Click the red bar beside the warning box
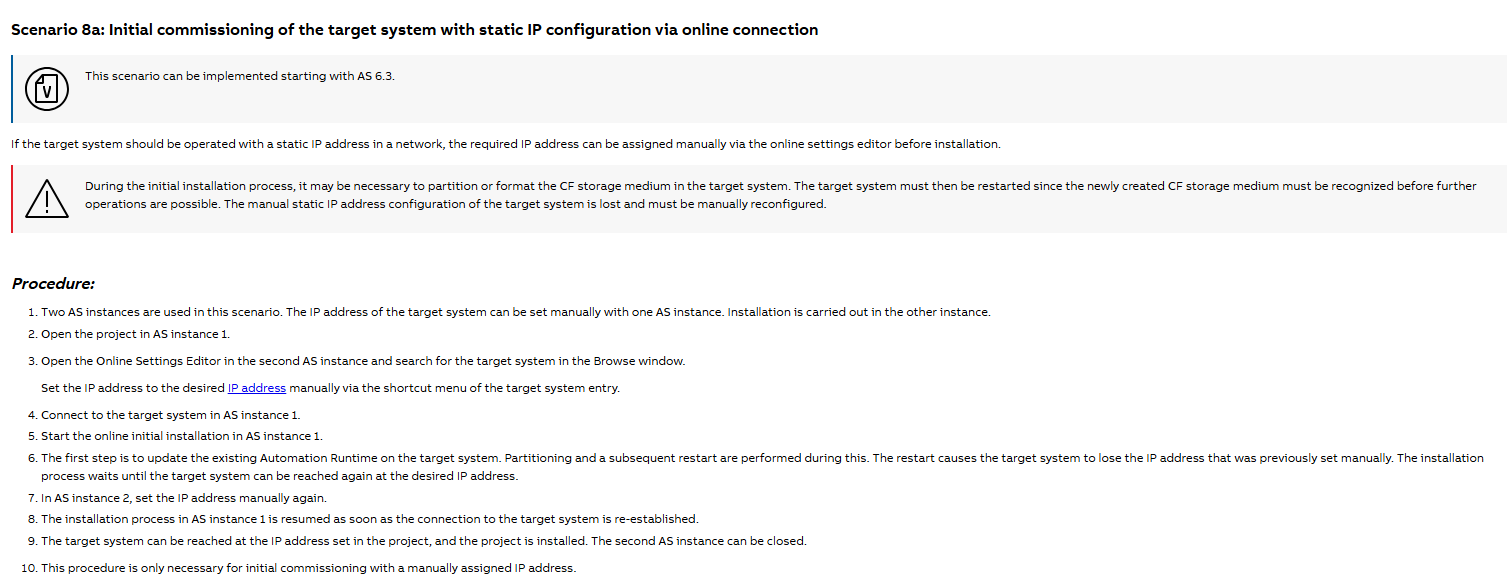 (12, 199)
